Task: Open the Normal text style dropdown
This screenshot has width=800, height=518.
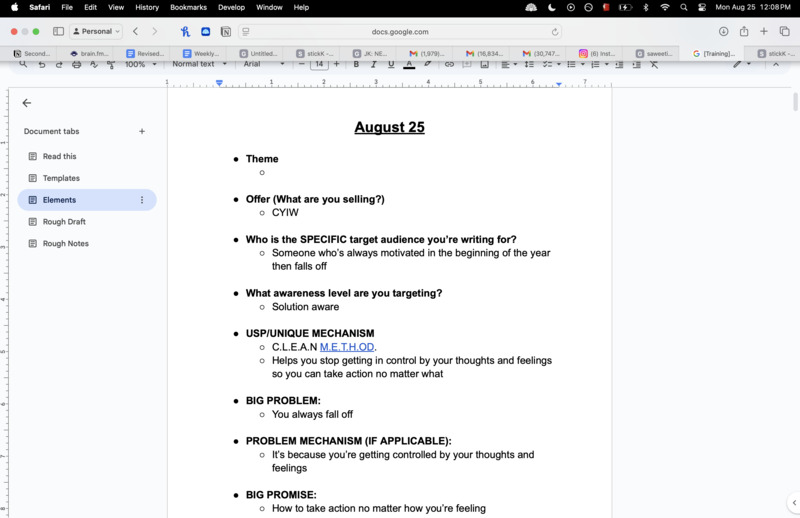Action: click(x=199, y=64)
